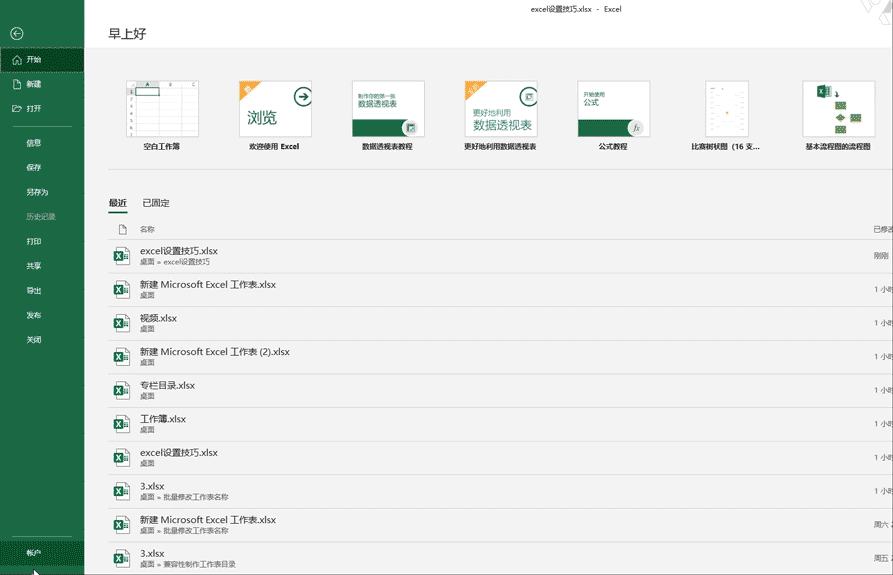This screenshot has width=893, height=575.
Task: Open 新建 Microsoft Excel 工作表.xlsx in 批量修改工作表名称
Action: [x=500, y=525]
